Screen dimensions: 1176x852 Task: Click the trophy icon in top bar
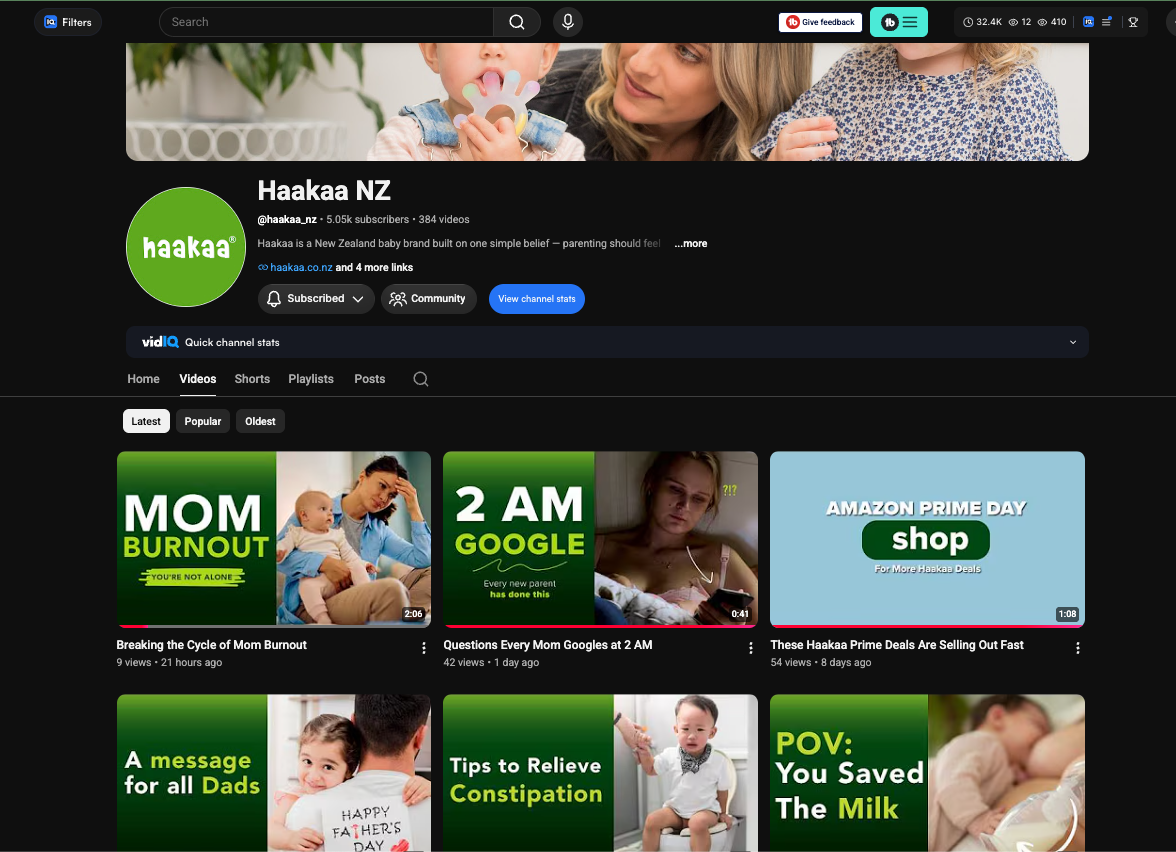(1133, 22)
